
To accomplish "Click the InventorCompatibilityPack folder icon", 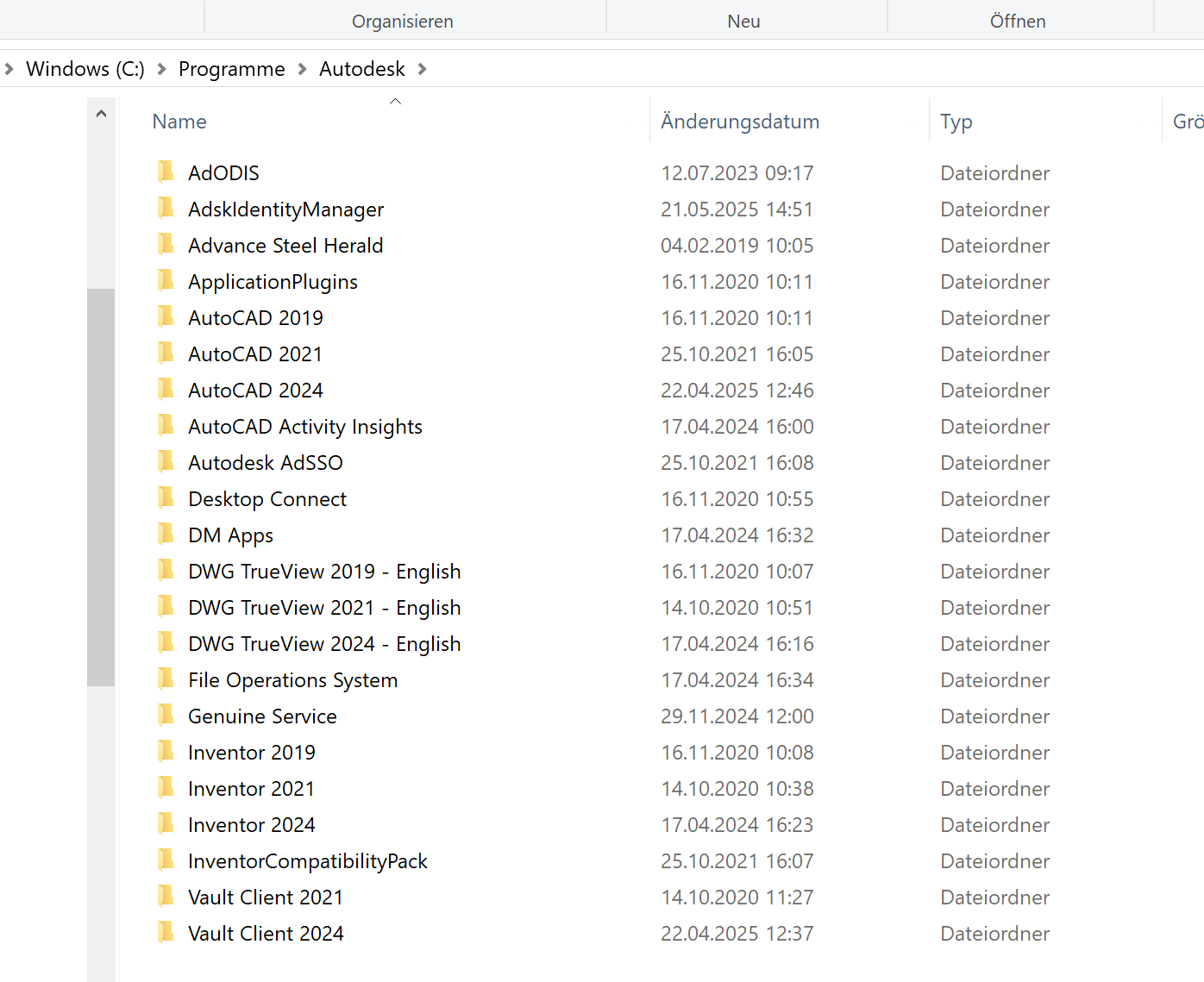I will 166,860.
